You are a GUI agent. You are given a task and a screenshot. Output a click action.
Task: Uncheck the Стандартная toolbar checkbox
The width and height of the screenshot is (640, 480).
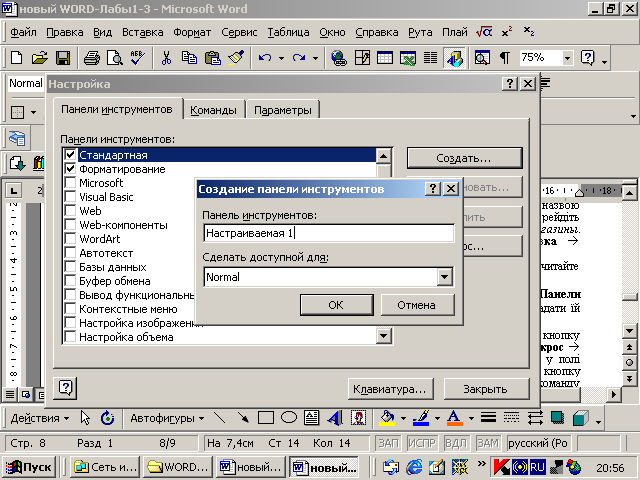coord(70,155)
